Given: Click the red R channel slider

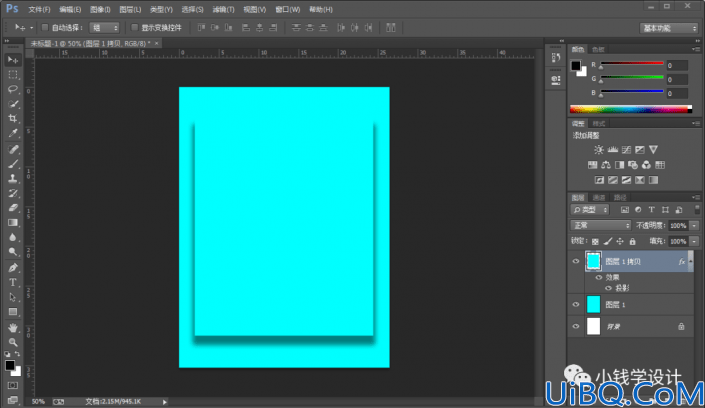Looking at the screenshot, I should [632, 64].
